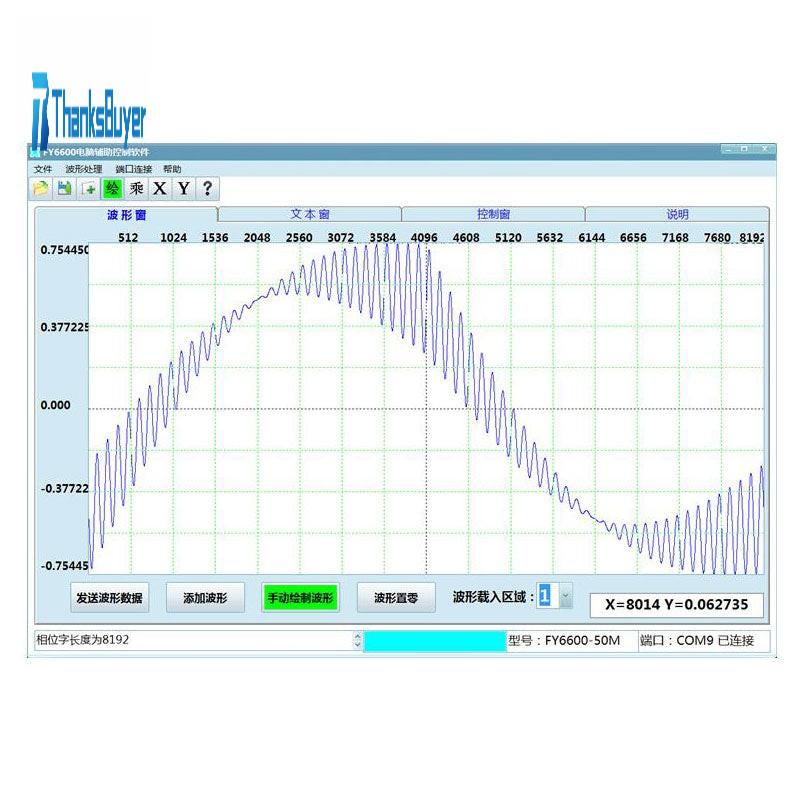Switch to the 控制窗 tab
The image size is (800, 800).
(493, 214)
